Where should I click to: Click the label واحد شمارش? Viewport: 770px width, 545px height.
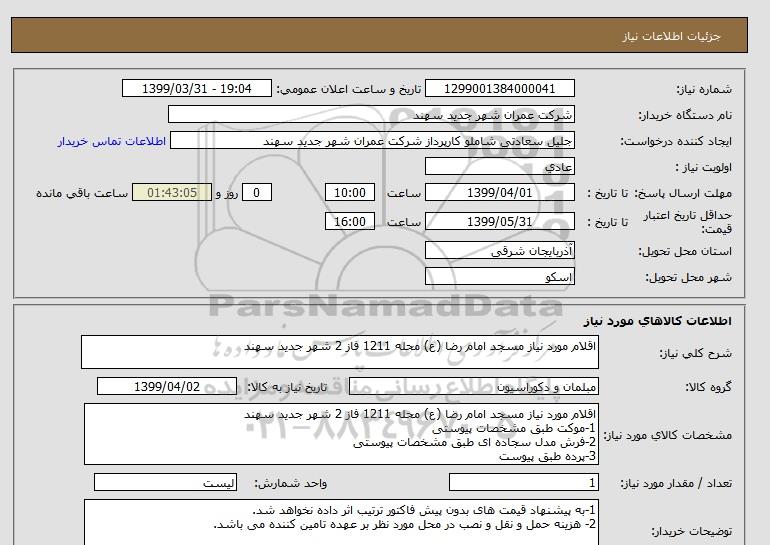pyautogui.click(x=290, y=484)
